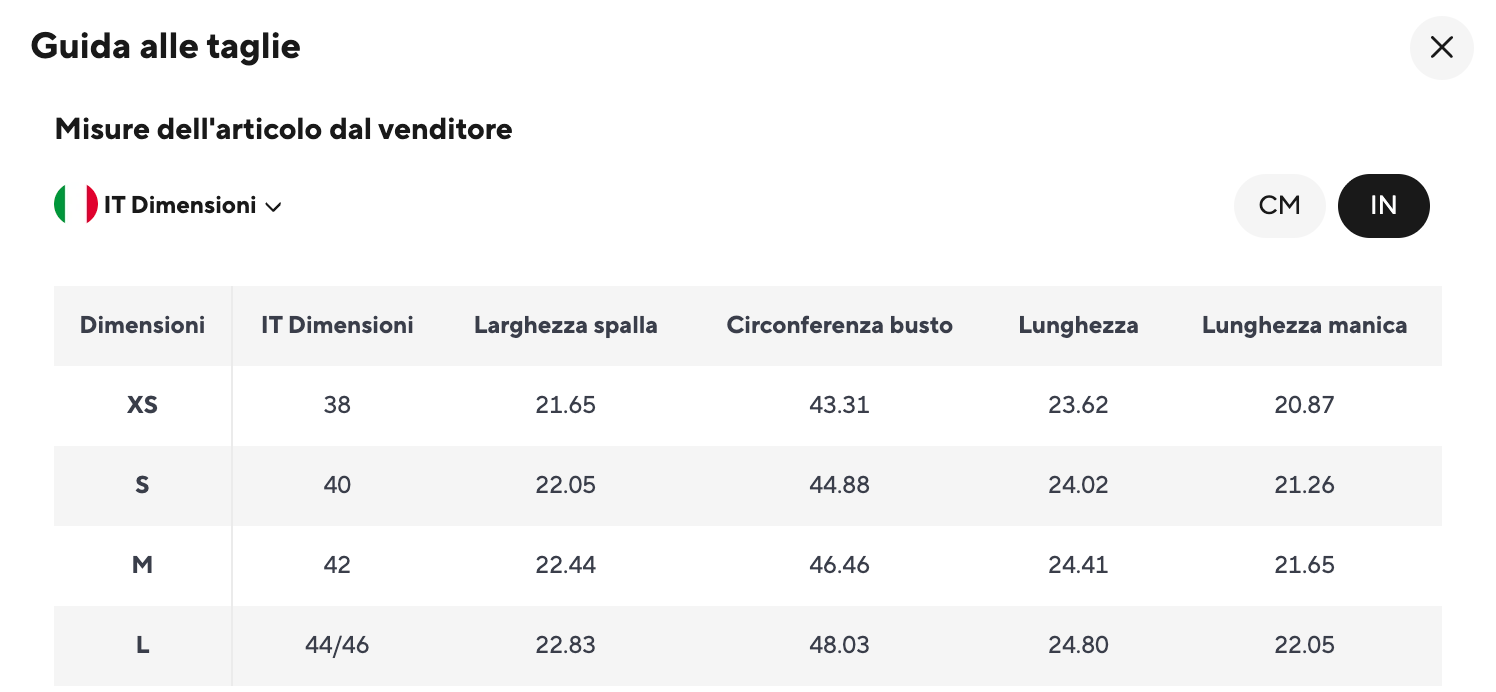Click the Dimensioni column header
The width and height of the screenshot is (1496, 692).
[x=142, y=325]
